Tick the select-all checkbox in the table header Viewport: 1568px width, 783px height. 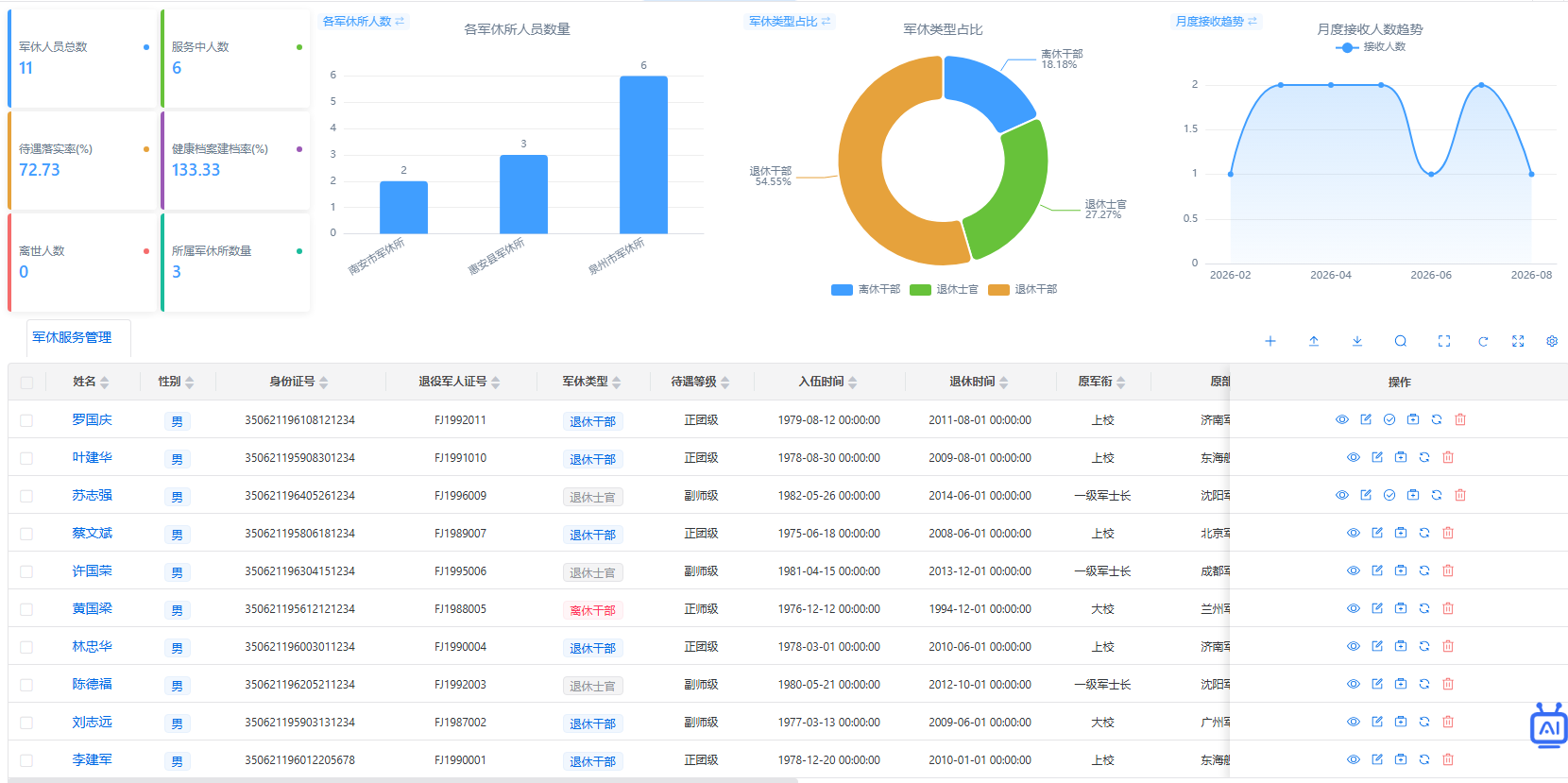tap(26, 383)
